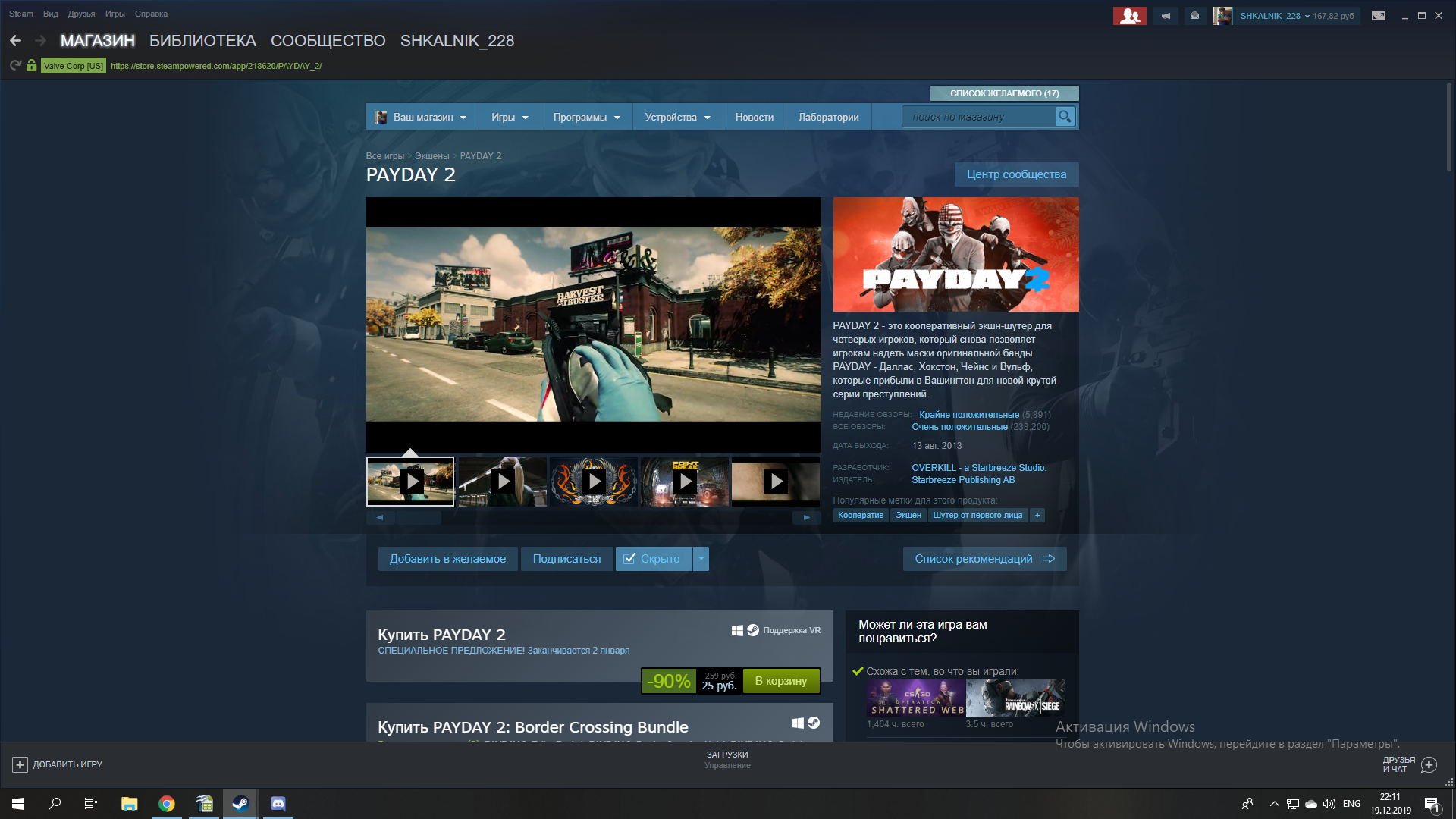Click the Подписаться button
This screenshot has width=1456, height=819.
click(x=566, y=559)
